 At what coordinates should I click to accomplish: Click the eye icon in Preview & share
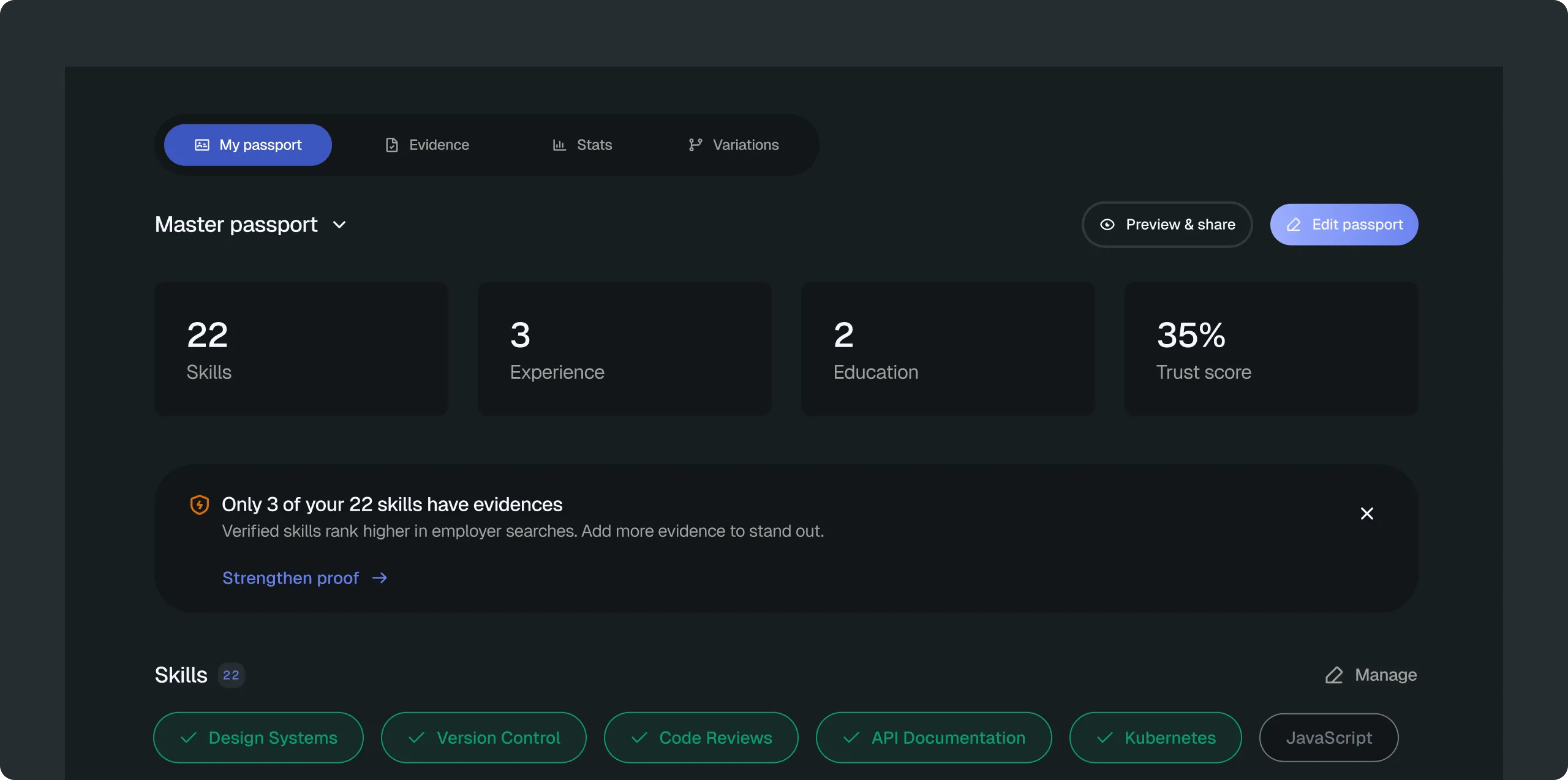pyautogui.click(x=1107, y=225)
